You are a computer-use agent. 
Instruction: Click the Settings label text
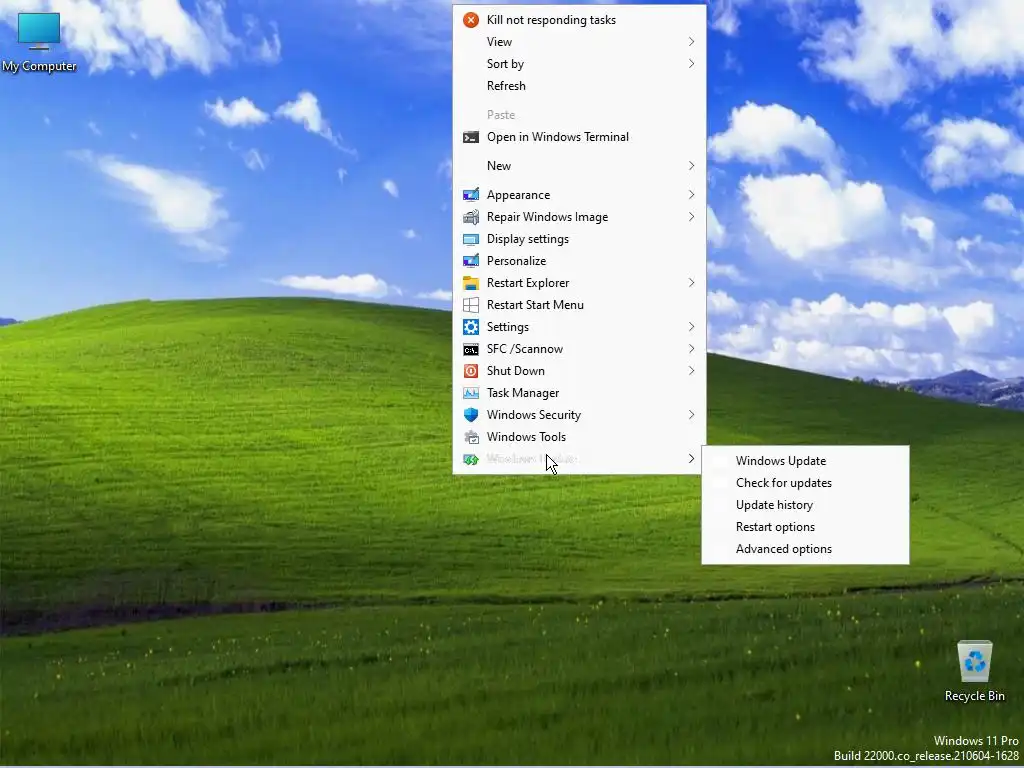click(x=507, y=327)
